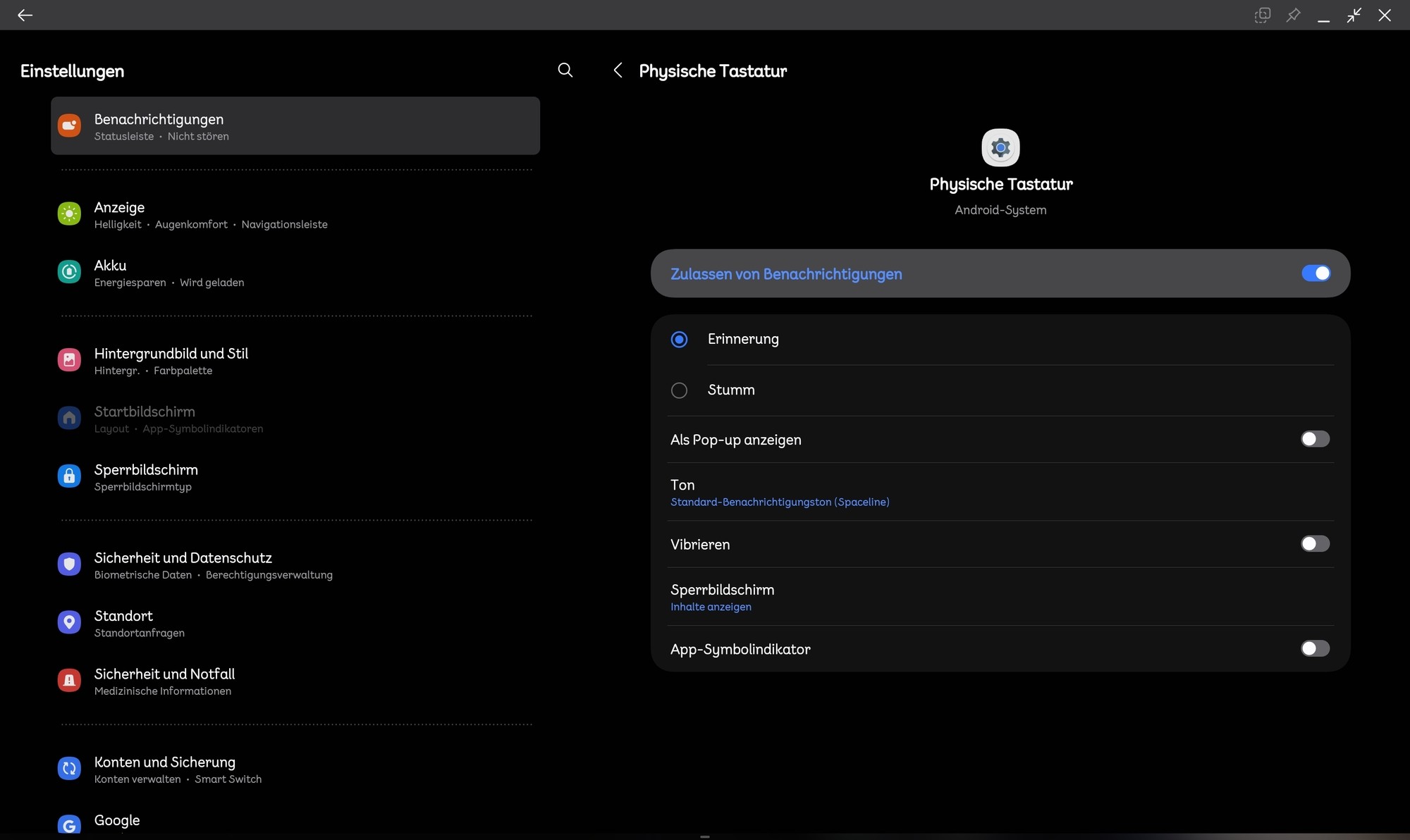Open Sicherheit und Notfall category
1410x840 pixels.
pyautogui.click(x=295, y=681)
